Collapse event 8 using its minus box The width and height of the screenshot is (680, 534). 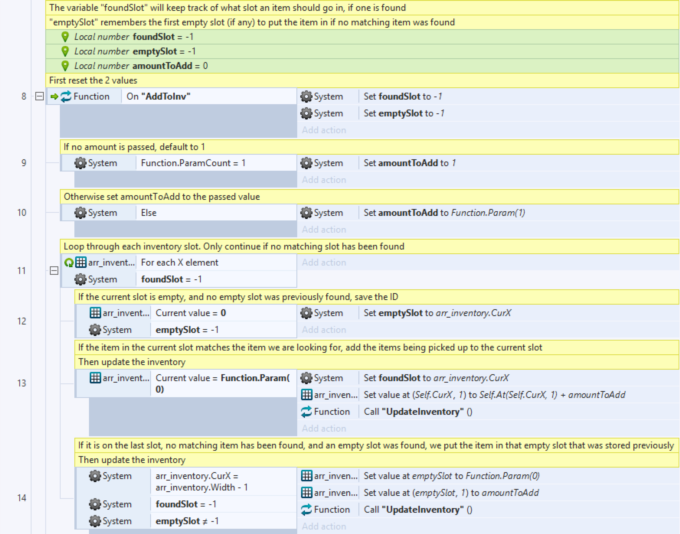(39, 97)
